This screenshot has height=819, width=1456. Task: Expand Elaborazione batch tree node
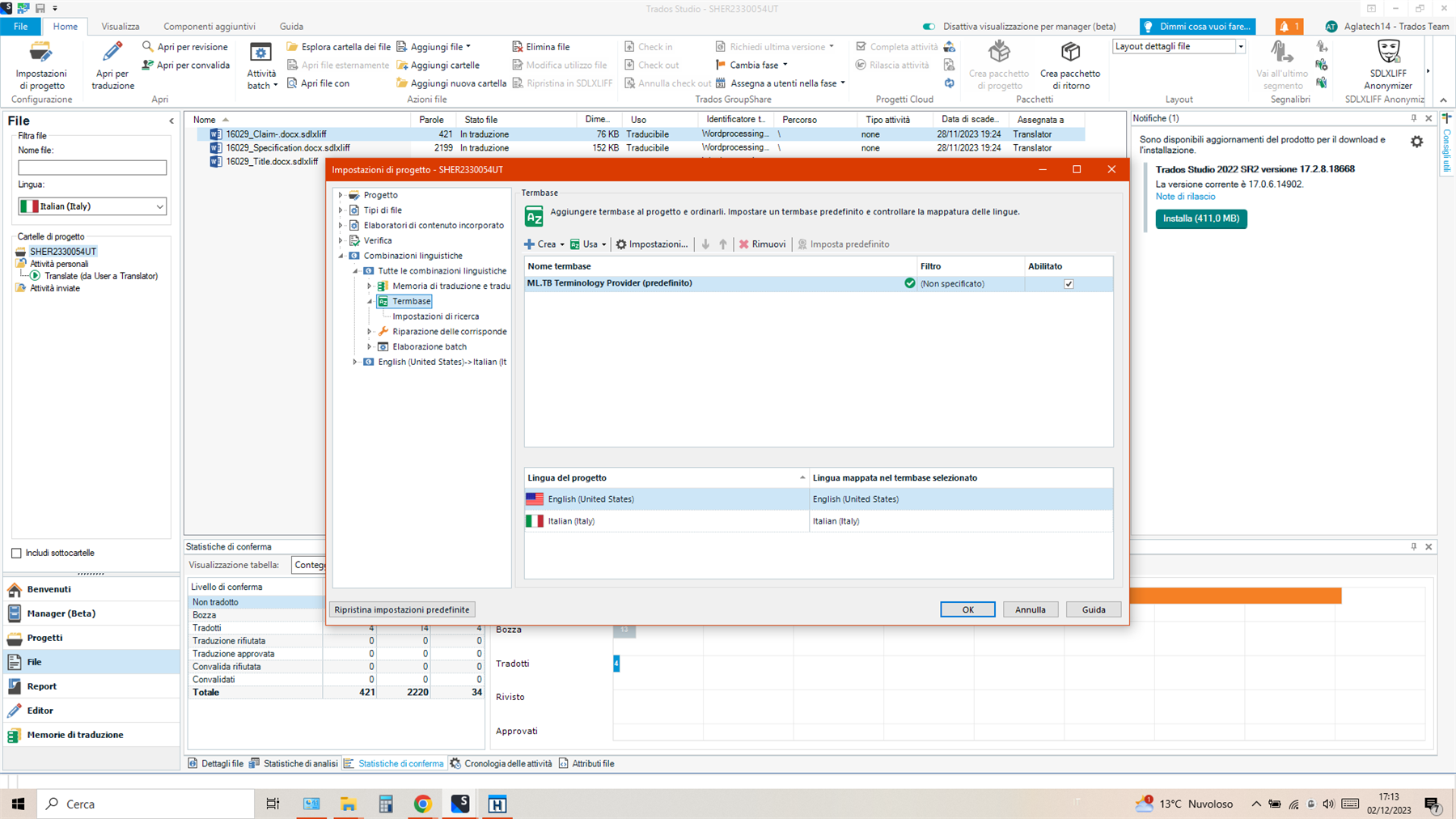tap(370, 346)
